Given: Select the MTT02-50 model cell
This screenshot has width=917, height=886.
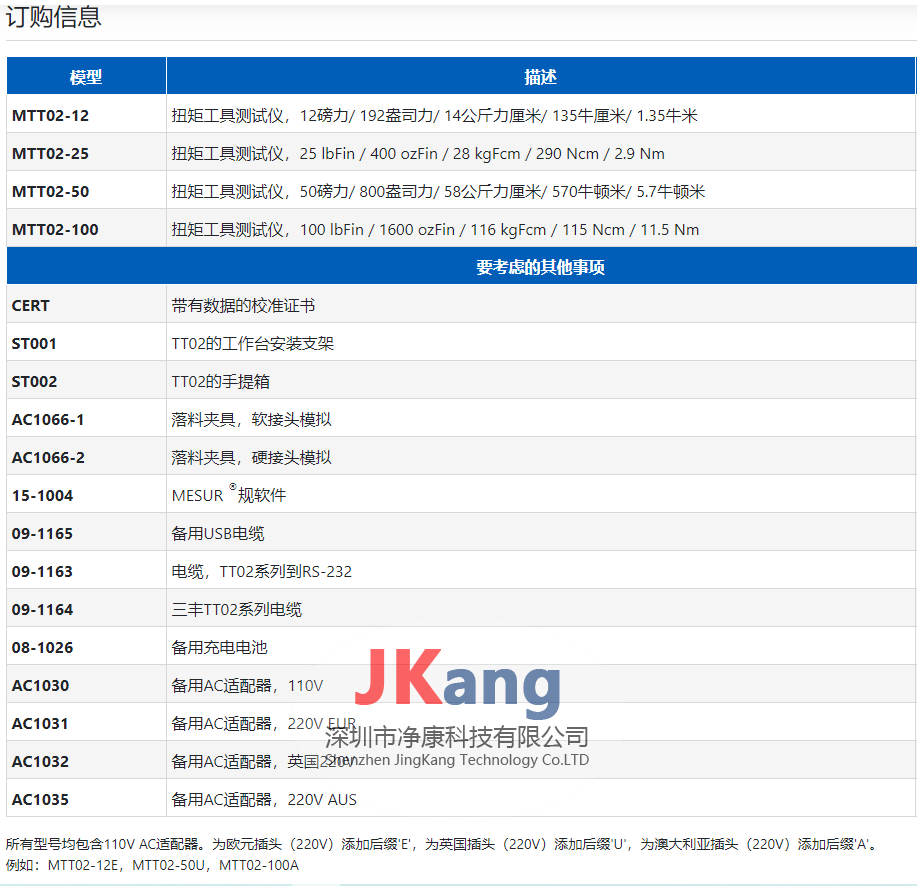Looking at the screenshot, I should tap(86, 191).
